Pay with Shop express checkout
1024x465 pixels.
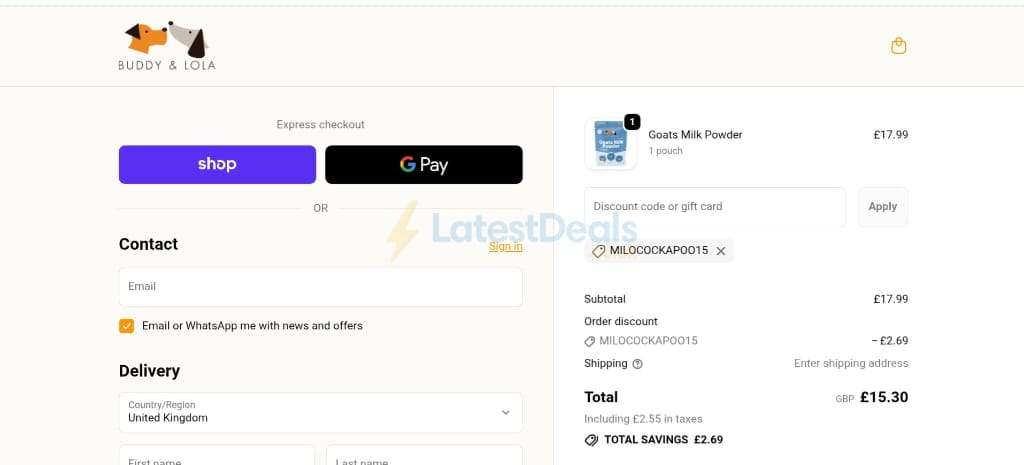click(217, 165)
